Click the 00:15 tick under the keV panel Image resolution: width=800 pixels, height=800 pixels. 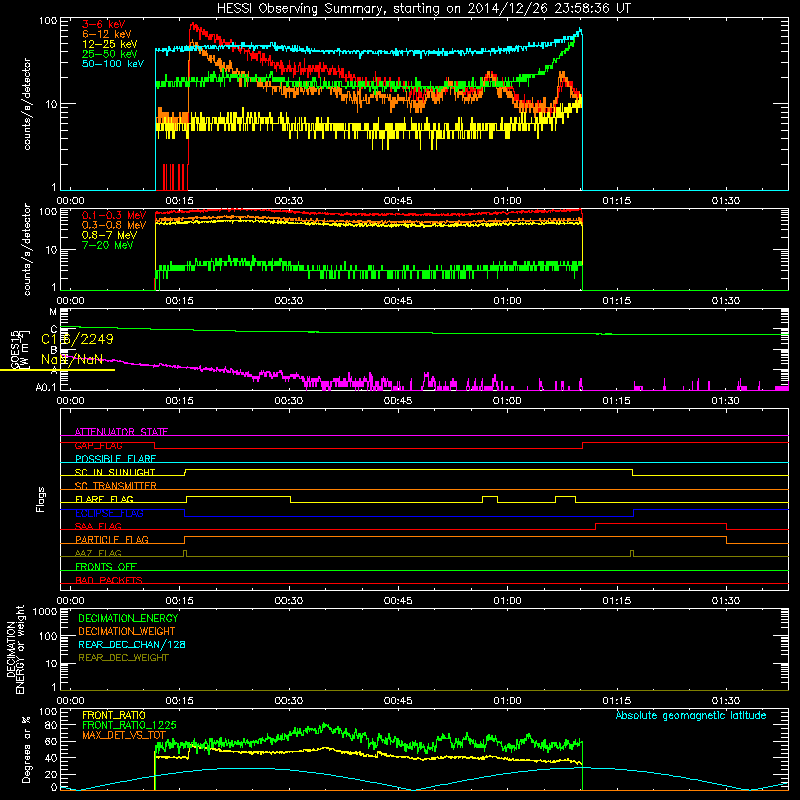[x=179, y=201]
